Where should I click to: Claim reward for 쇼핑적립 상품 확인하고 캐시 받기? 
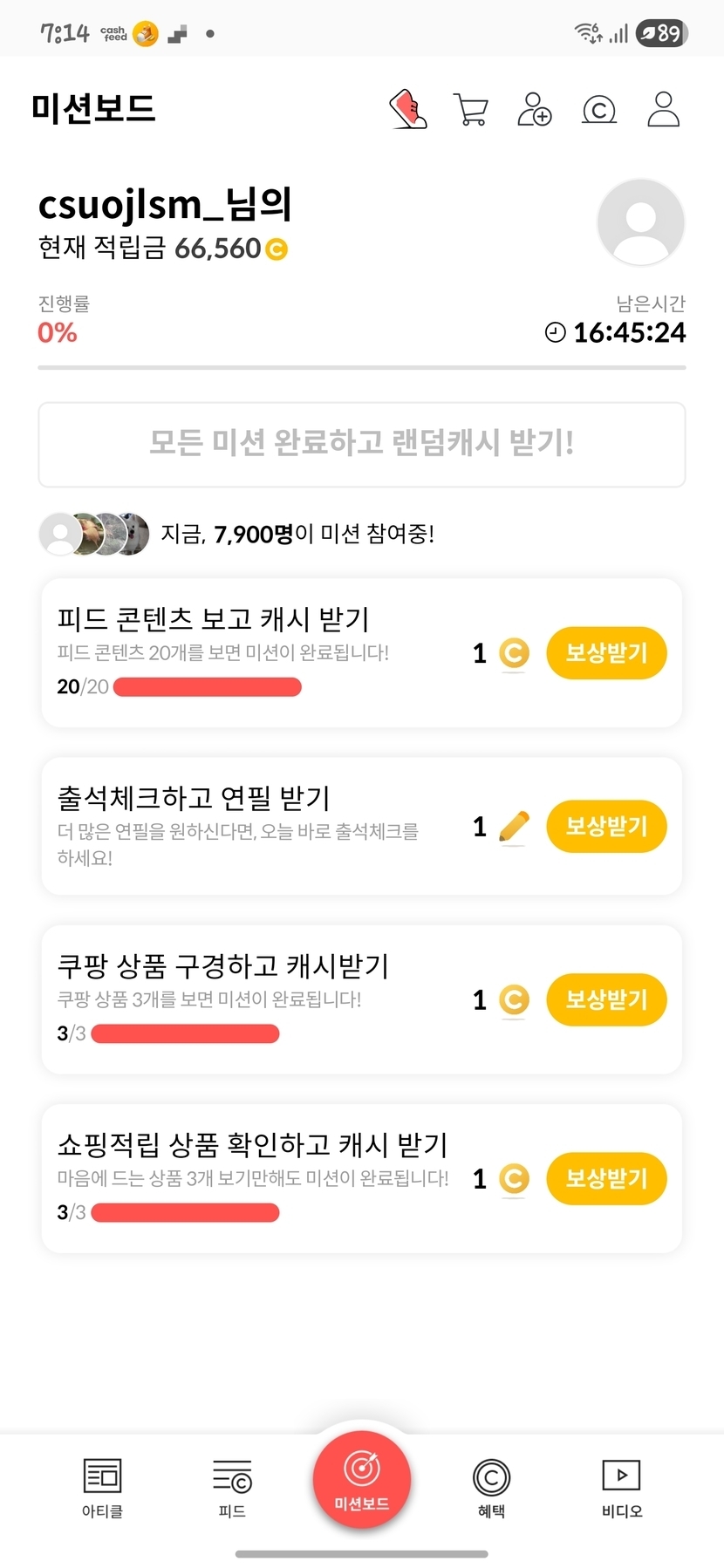(606, 1178)
